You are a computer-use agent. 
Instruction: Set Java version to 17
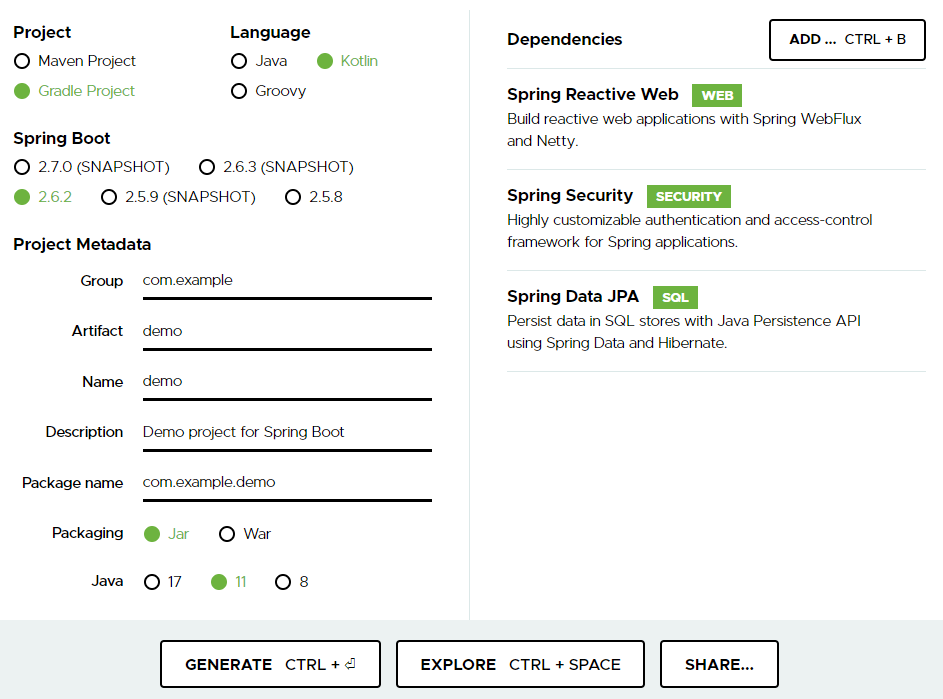(x=152, y=582)
